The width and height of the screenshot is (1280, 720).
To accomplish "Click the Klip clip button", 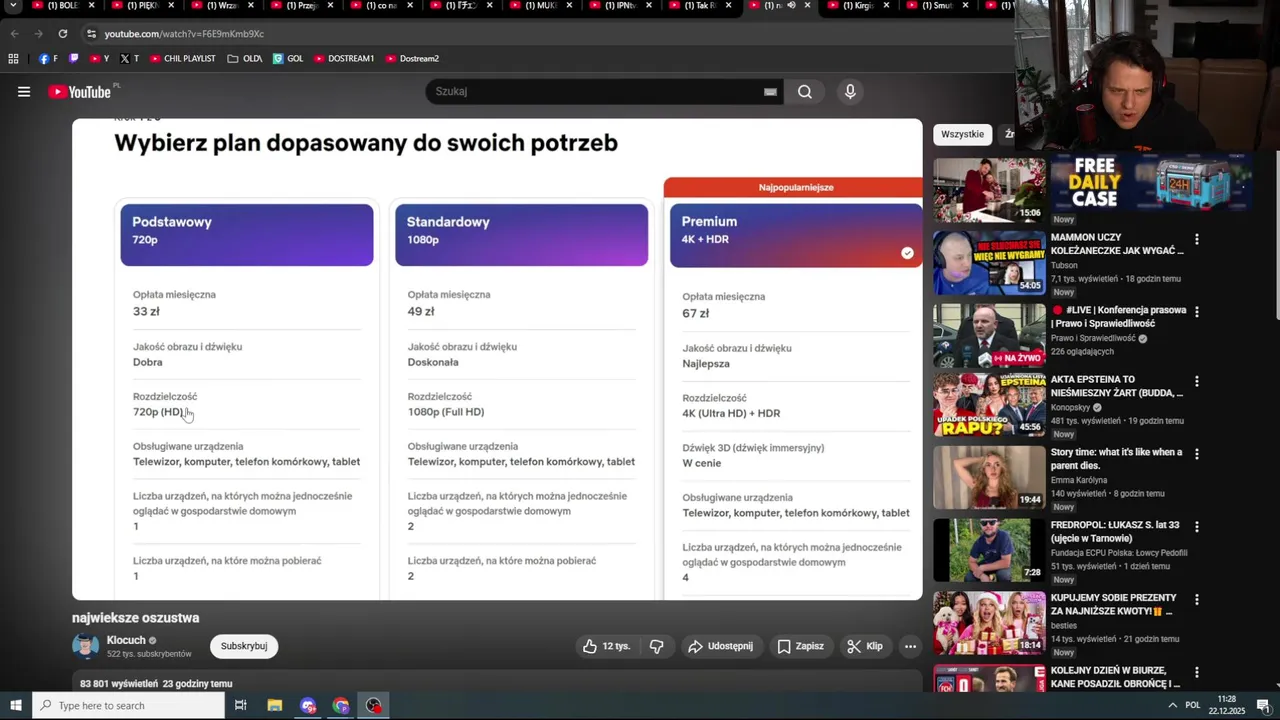I will [865, 646].
